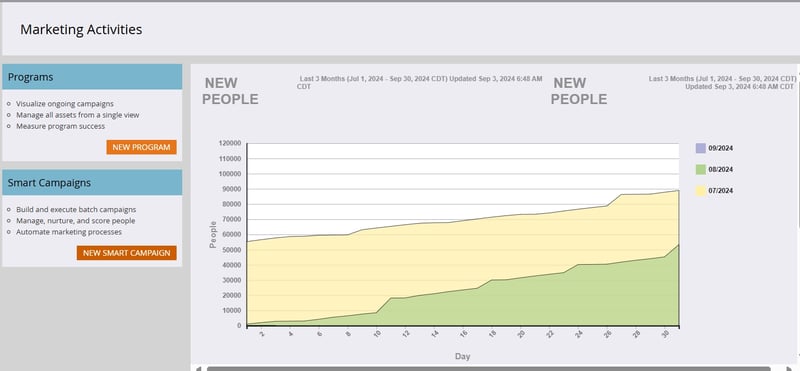Click the 07/2024 legend color swatch

tap(701, 191)
